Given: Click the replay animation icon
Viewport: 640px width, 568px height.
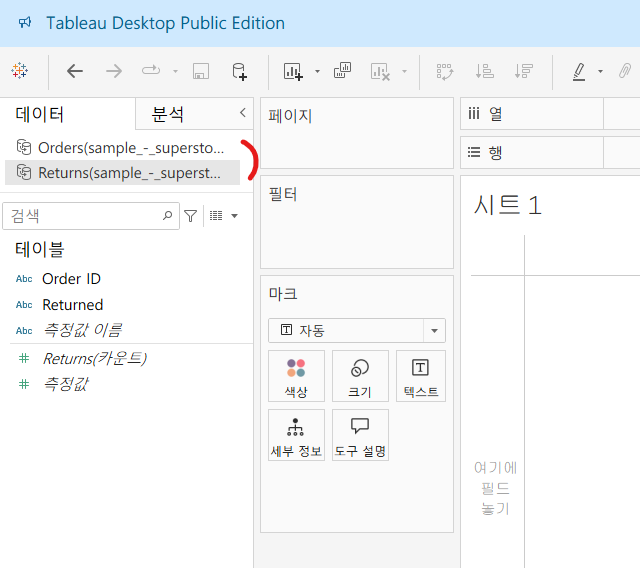Looking at the screenshot, I should 151,71.
